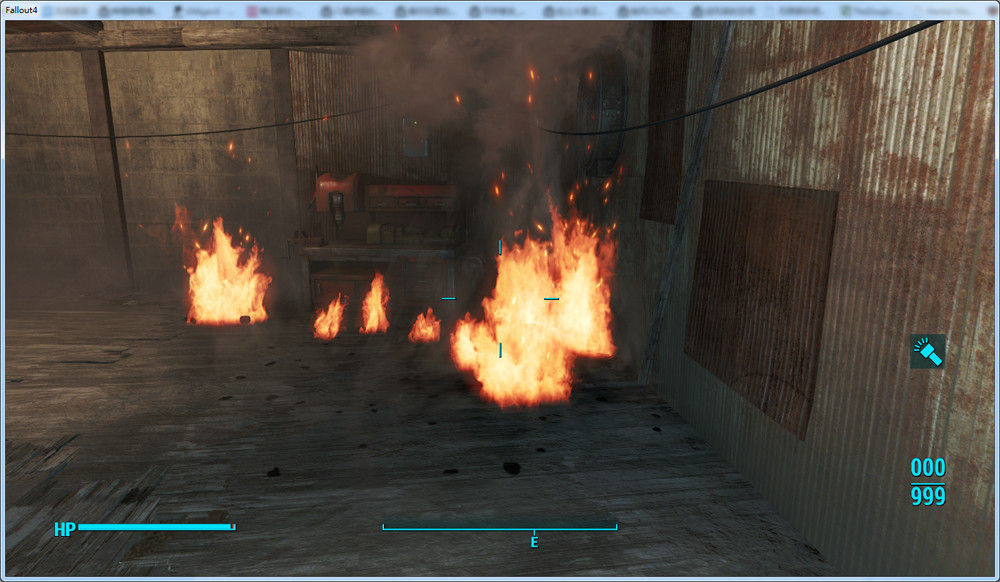1000x582 pixels.
Task: Click the HP label on the HUD
Action: click(64, 529)
